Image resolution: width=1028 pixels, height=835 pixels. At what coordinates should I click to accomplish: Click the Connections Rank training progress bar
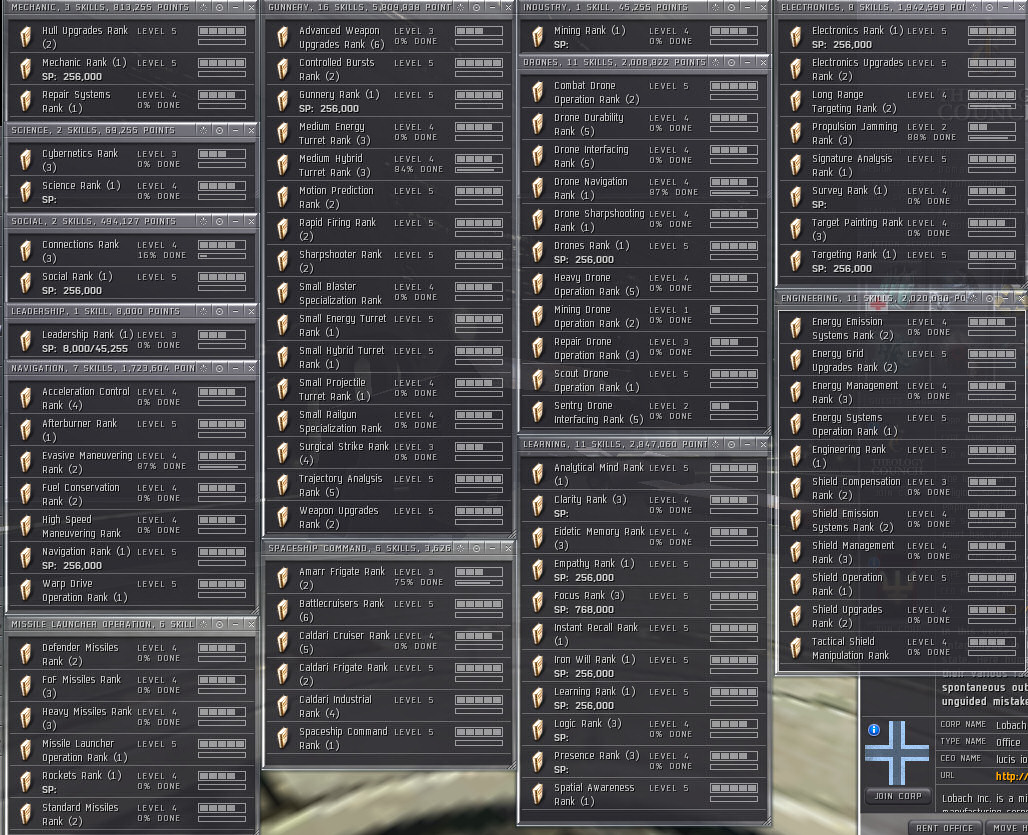click(222, 256)
